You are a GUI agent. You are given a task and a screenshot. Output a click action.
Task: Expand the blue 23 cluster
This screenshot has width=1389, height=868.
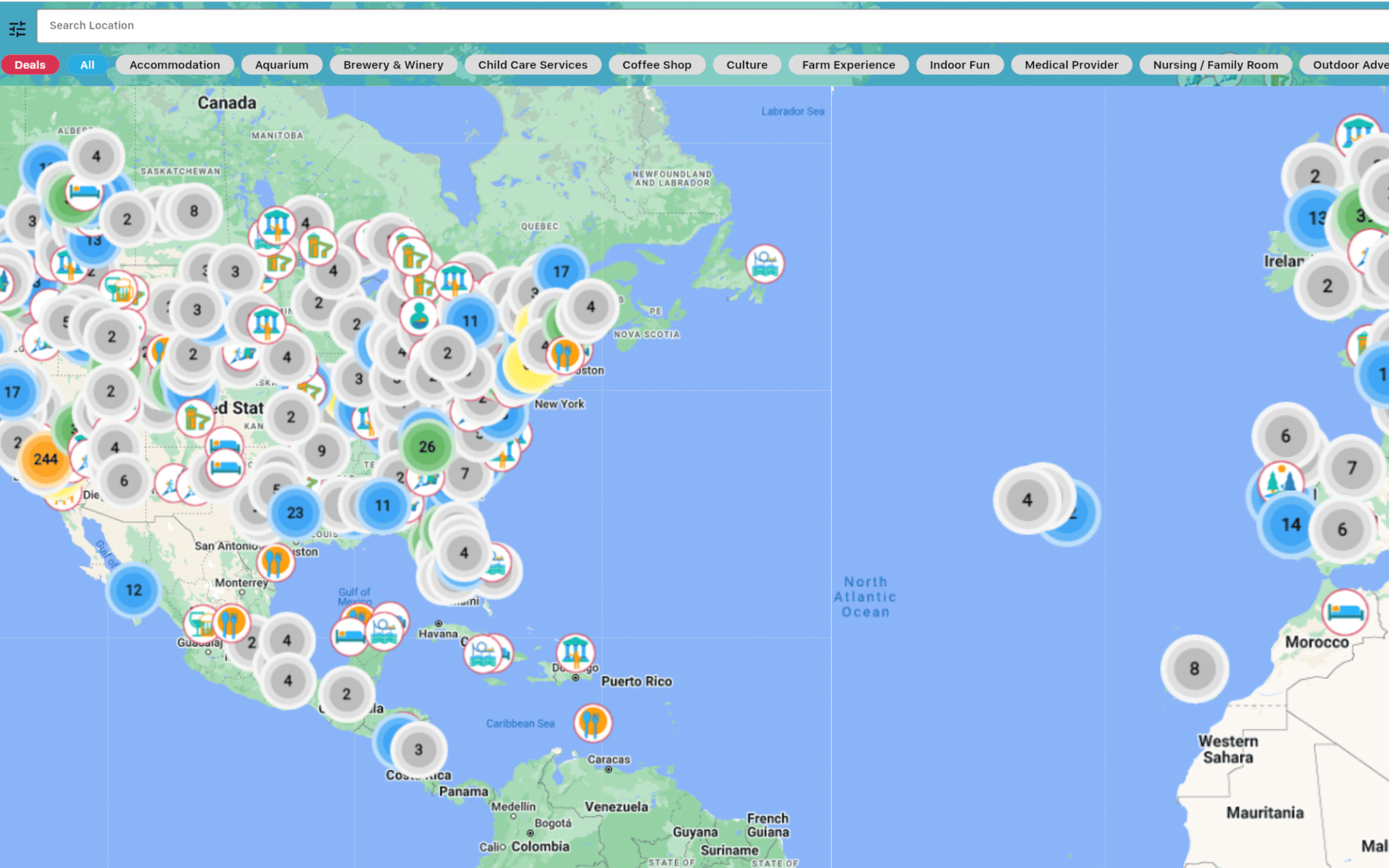295,513
